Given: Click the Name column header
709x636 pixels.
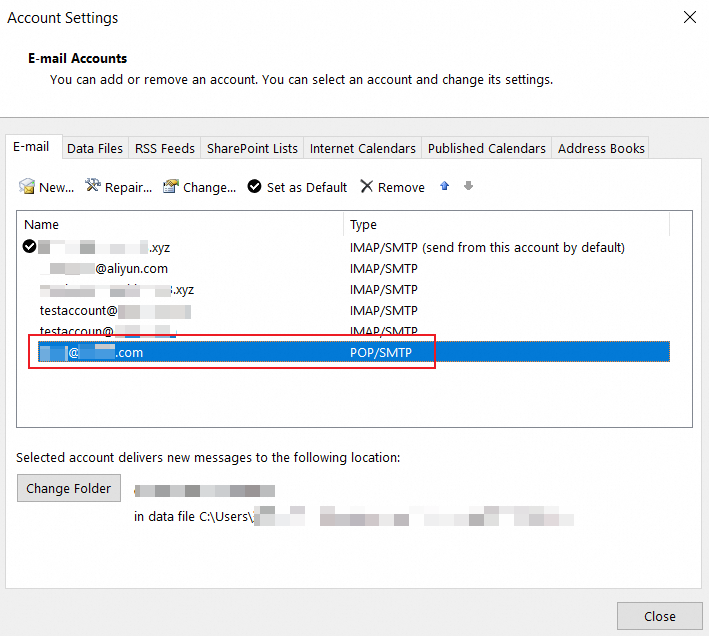Looking at the screenshot, I should (x=180, y=224).
